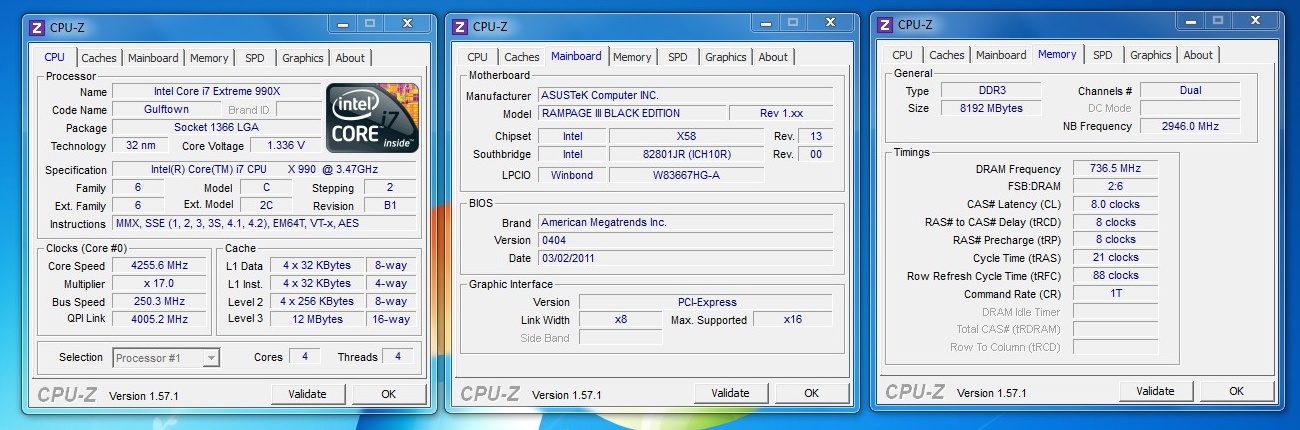Open About tab in the Memory CPU-Z window
Image resolution: width=1300 pixels, height=430 pixels.
click(x=1198, y=55)
